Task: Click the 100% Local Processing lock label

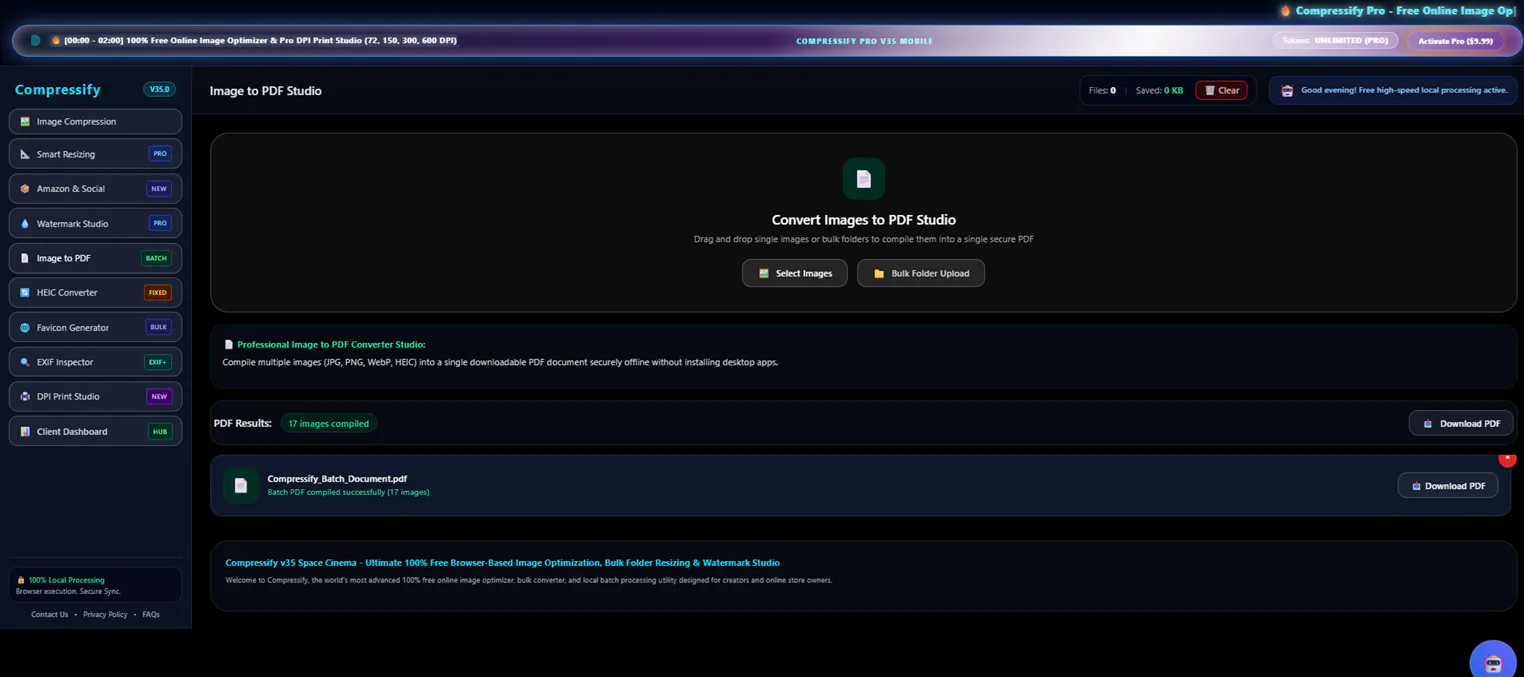Action: [61, 580]
